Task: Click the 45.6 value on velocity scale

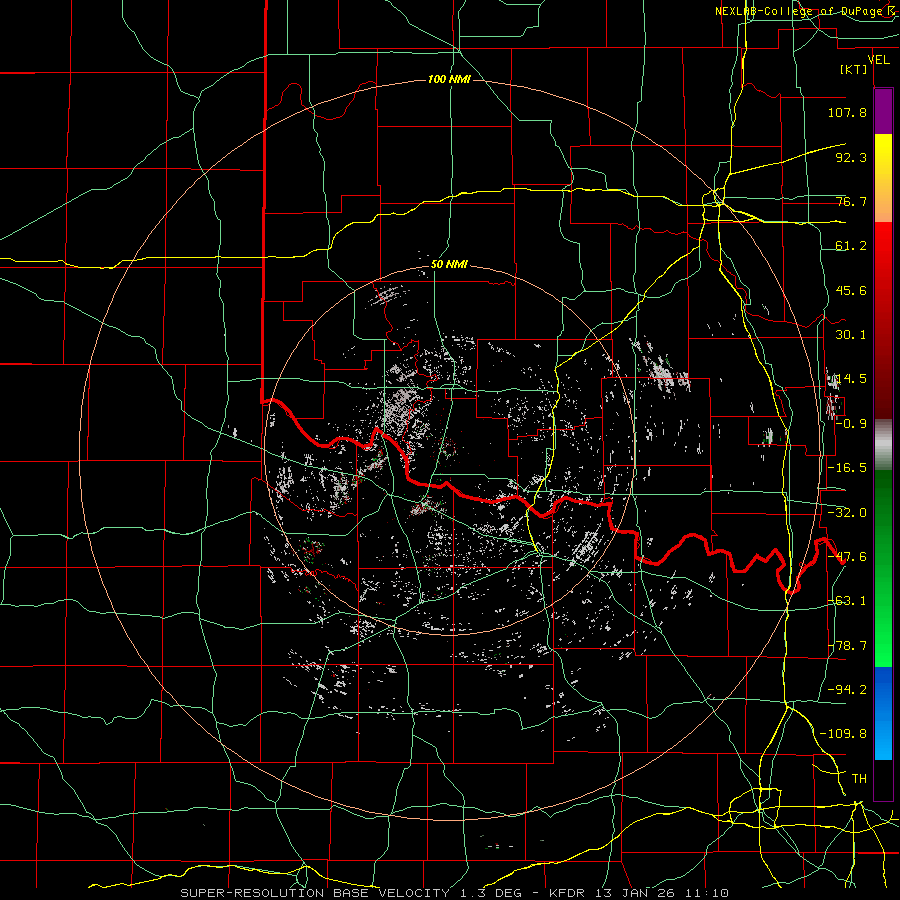Action: click(851, 290)
